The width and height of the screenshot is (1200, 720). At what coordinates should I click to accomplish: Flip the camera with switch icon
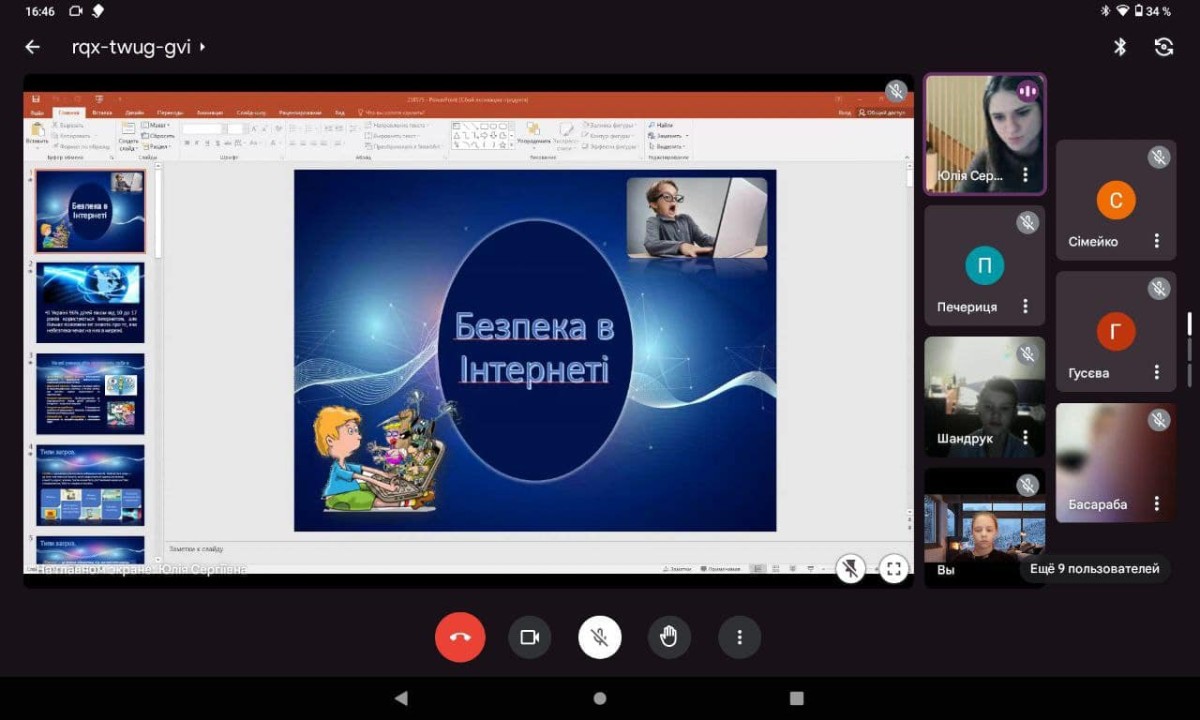(1163, 47)
